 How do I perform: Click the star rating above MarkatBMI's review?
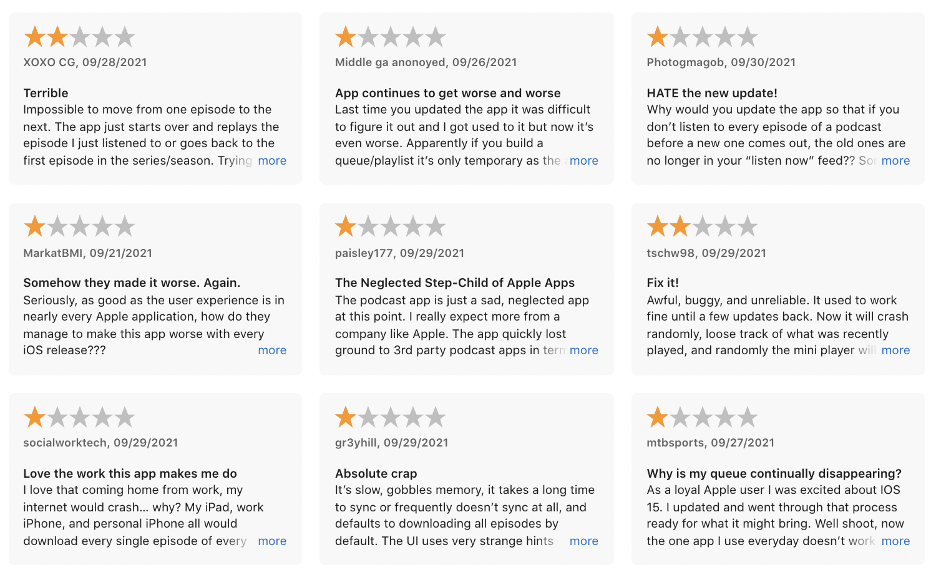click(x=79, y=227)
